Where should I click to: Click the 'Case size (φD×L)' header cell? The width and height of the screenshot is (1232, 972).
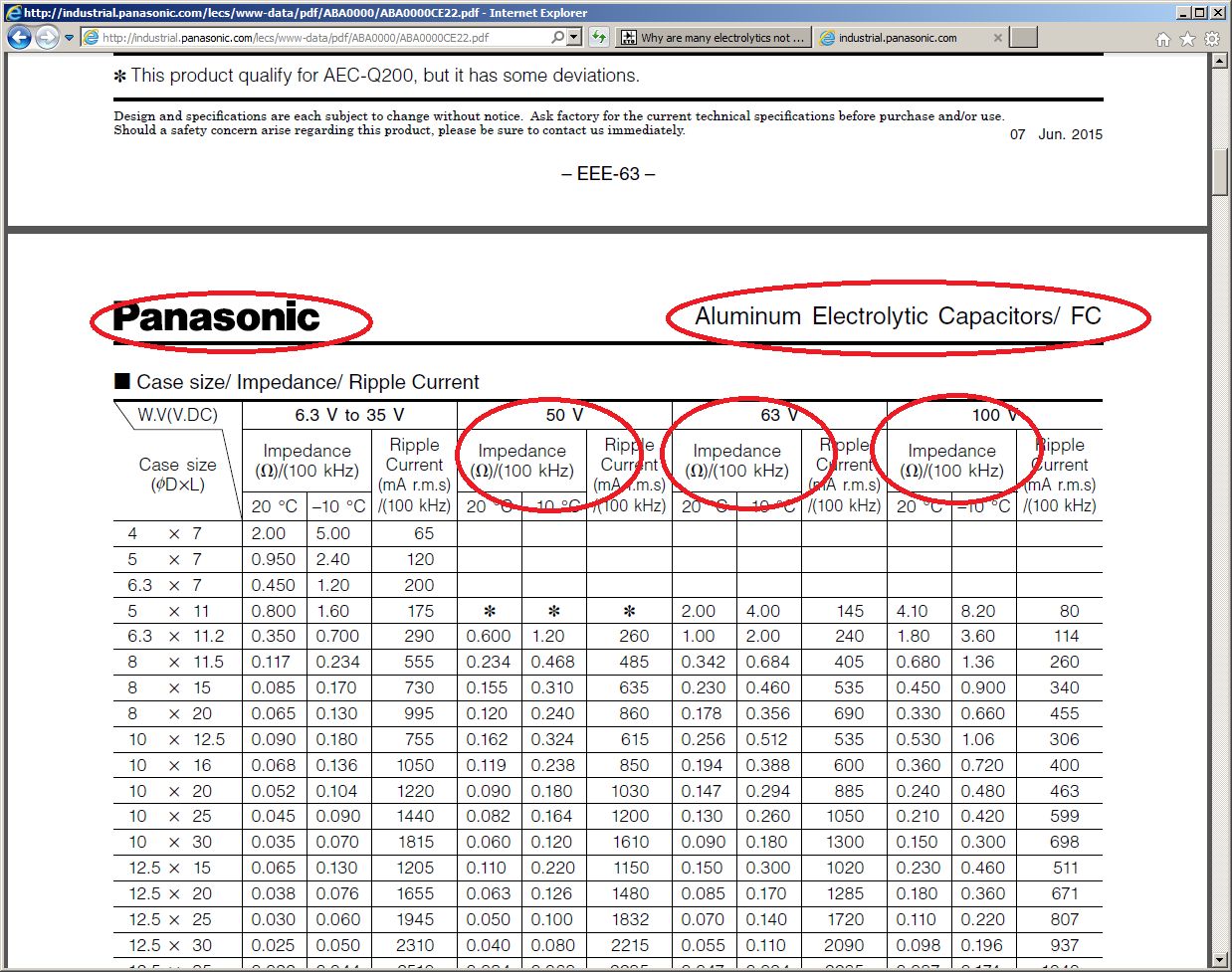coord(177,475)
